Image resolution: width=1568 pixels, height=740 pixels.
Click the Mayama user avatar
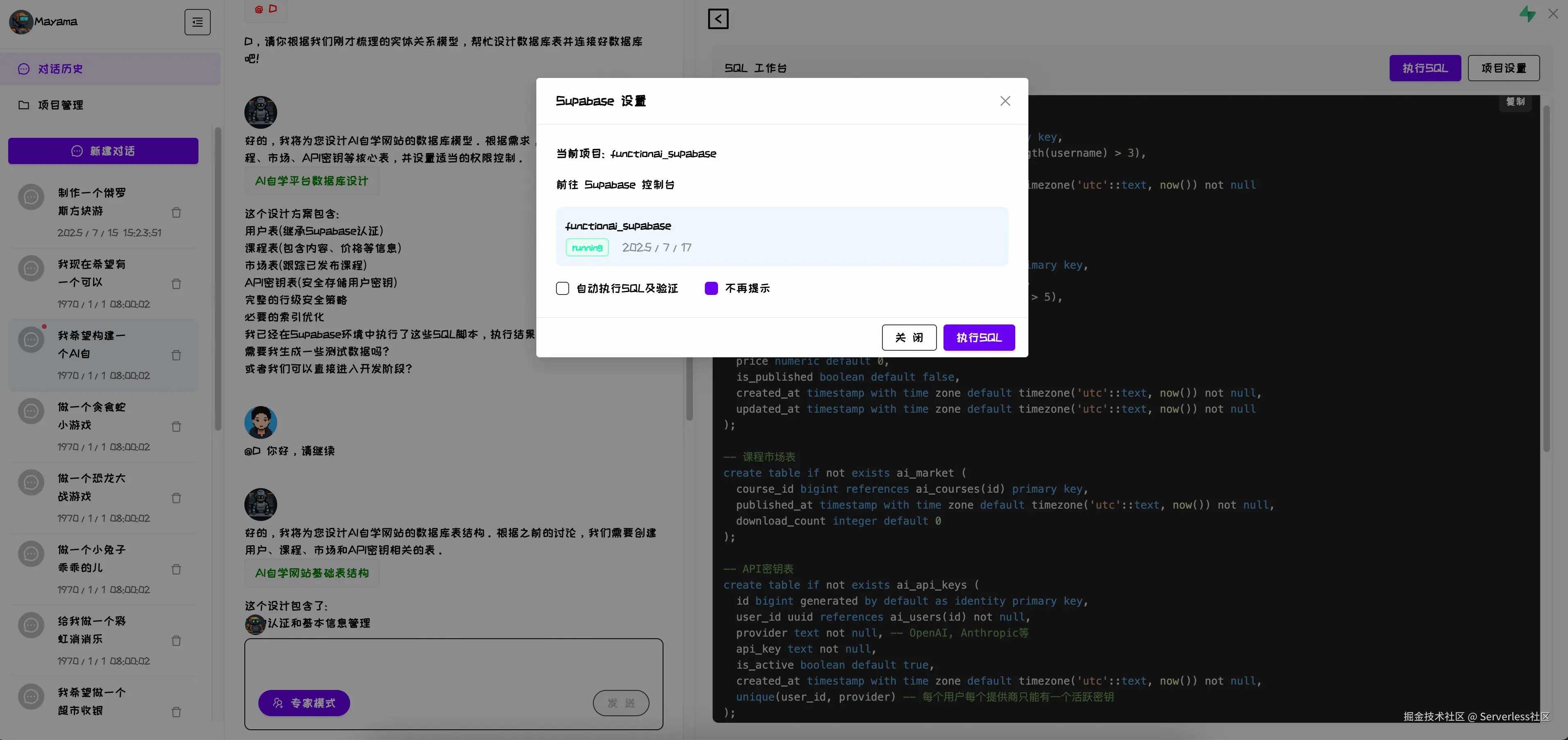[x=21, y=22]
